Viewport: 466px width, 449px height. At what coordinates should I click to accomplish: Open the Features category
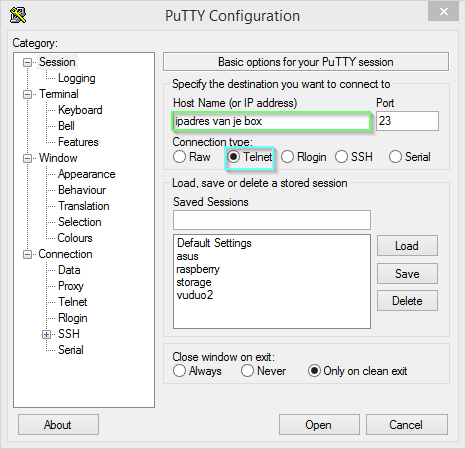click(78, 142)
